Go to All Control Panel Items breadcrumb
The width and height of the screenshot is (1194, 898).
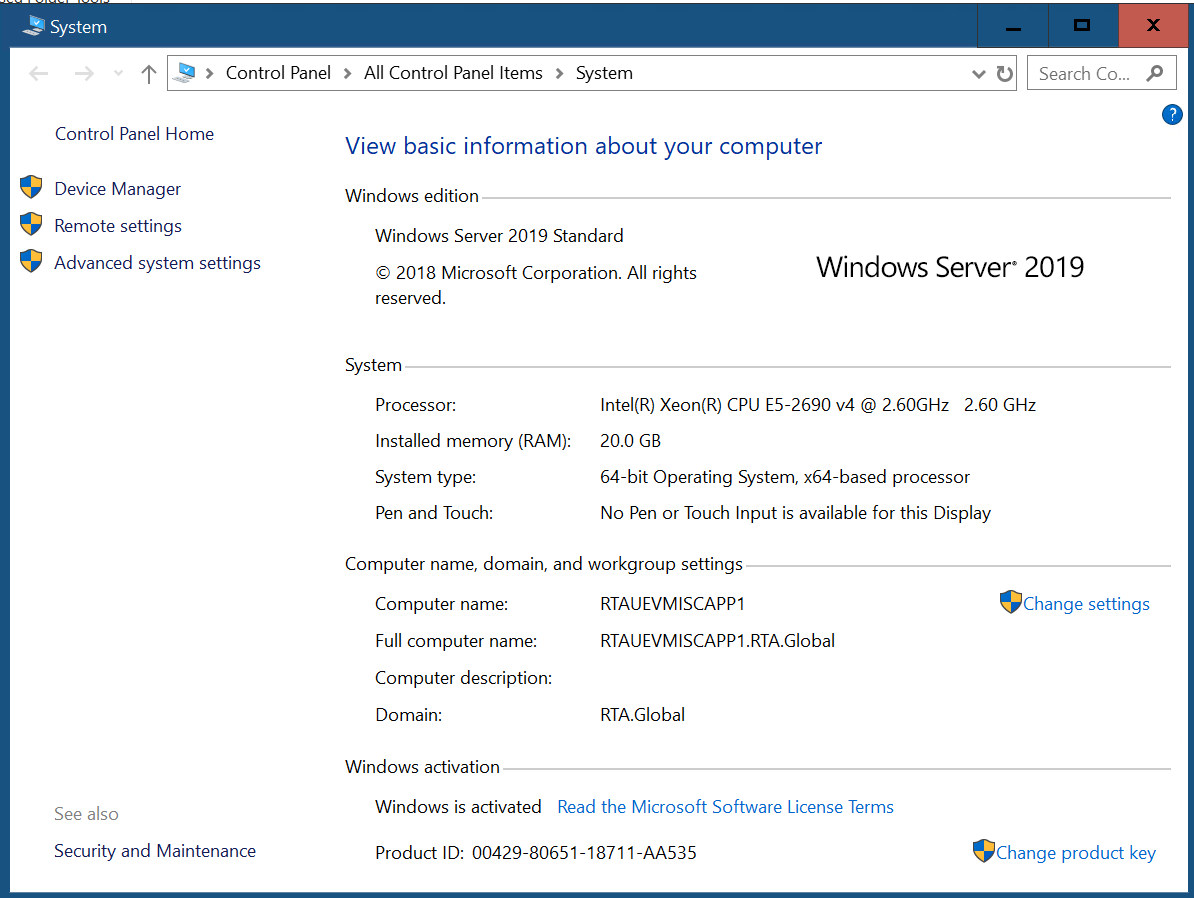[453, 73]
